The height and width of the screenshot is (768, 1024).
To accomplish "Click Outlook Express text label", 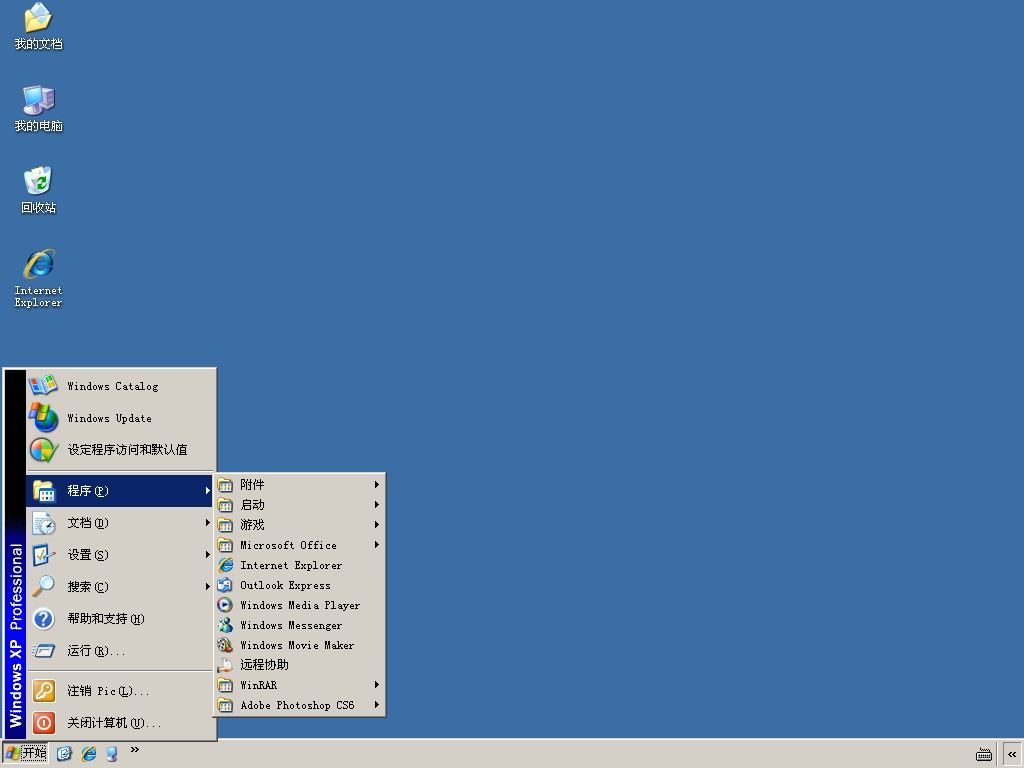I will point(285,585).
